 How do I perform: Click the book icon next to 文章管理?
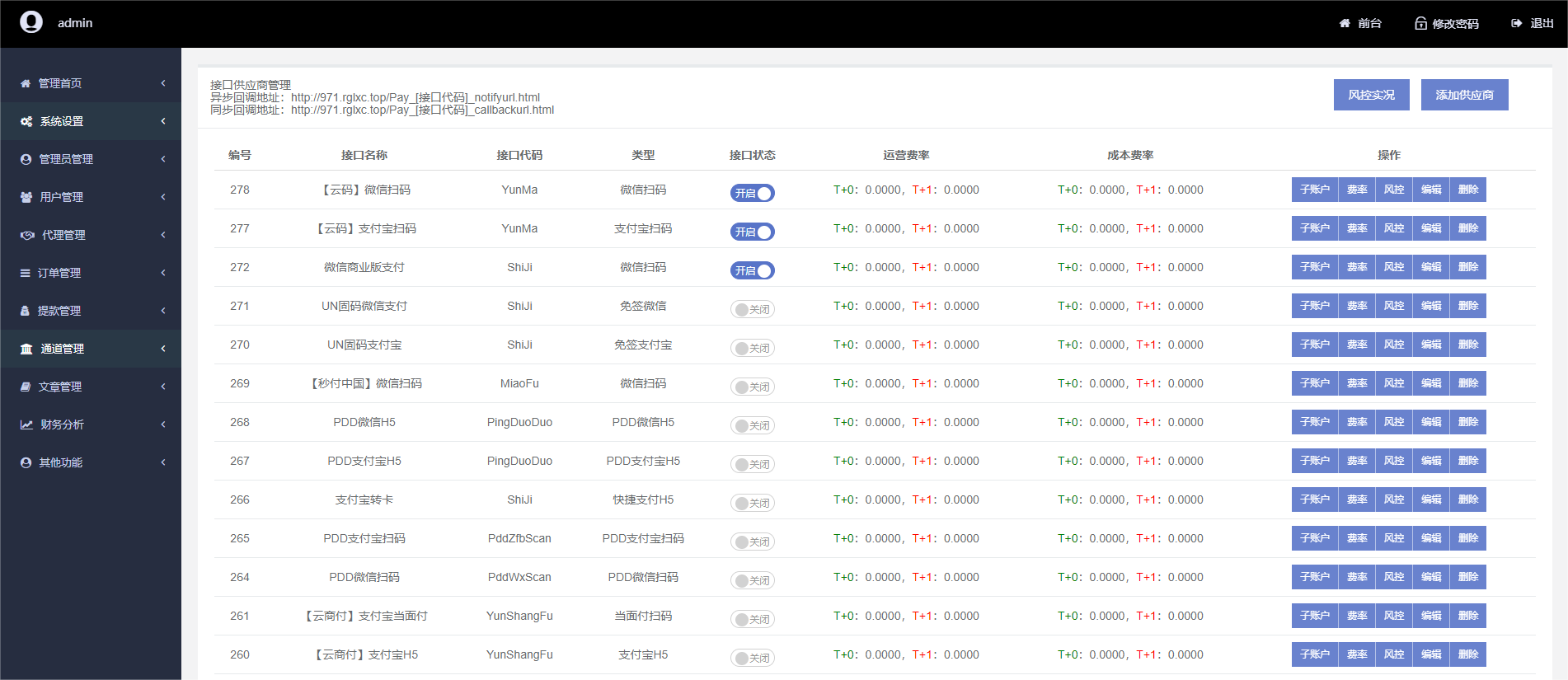[x=26, y=387]
